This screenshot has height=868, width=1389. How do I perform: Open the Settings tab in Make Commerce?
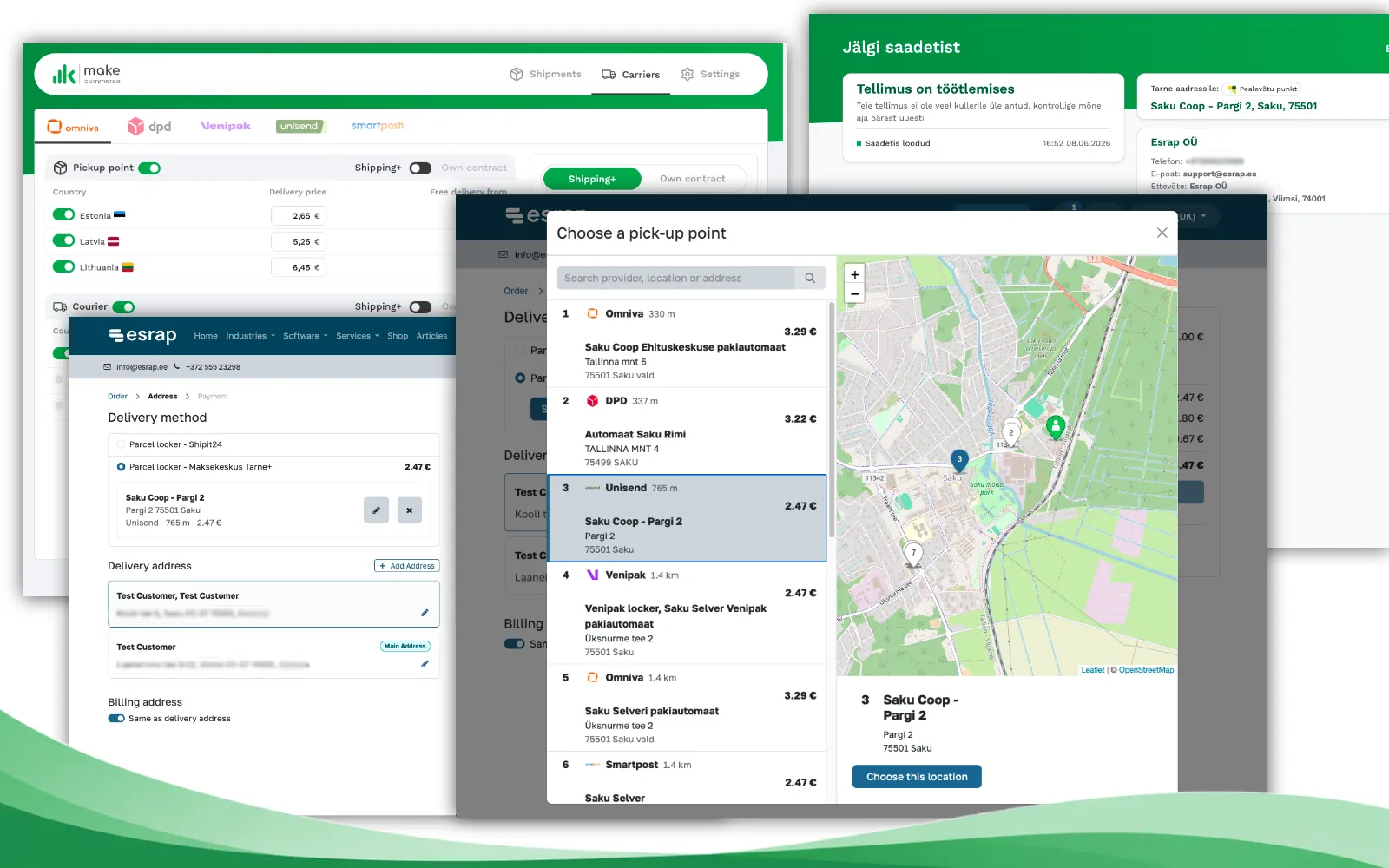pos(710,75)
